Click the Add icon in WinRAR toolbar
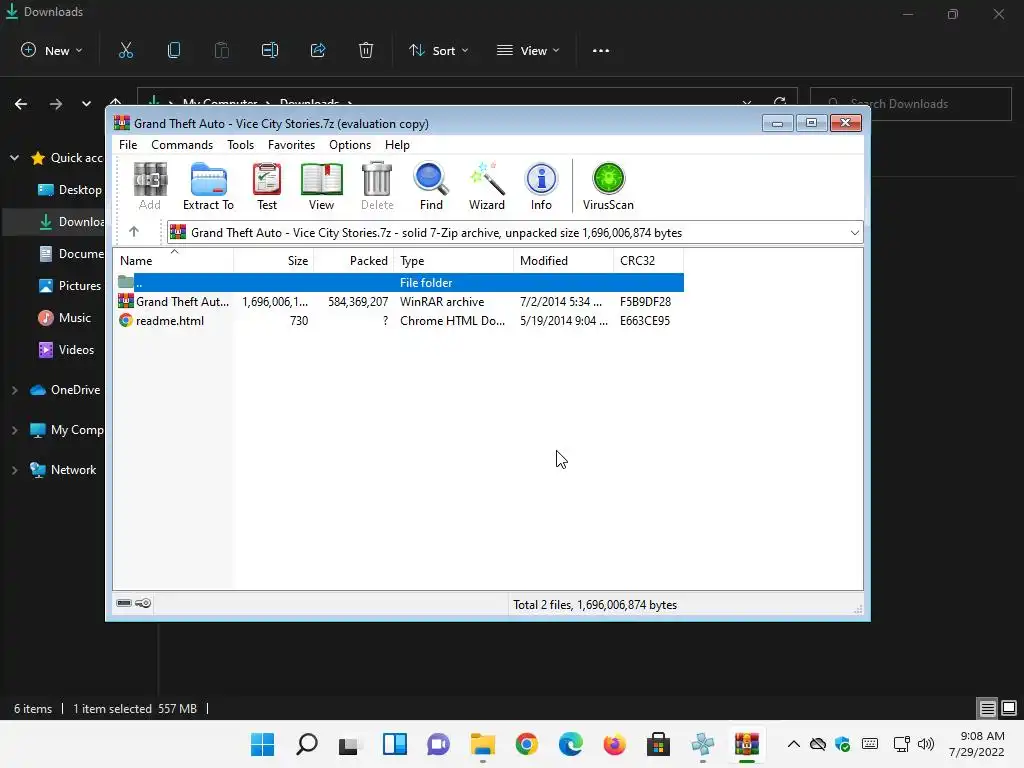Screen dimensions: 1024x768 [150, 186]
